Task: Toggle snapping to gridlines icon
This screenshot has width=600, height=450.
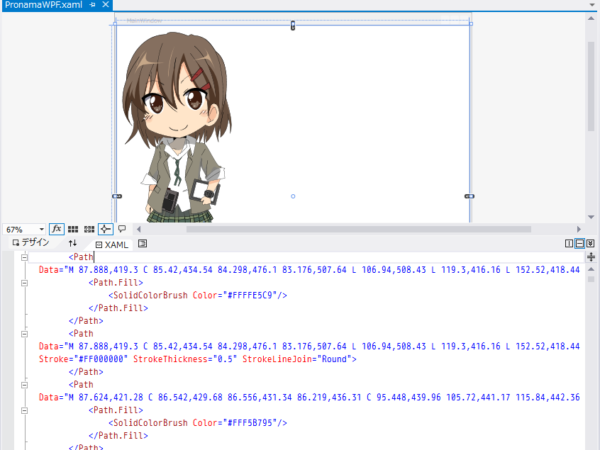Action: (89, 229)
